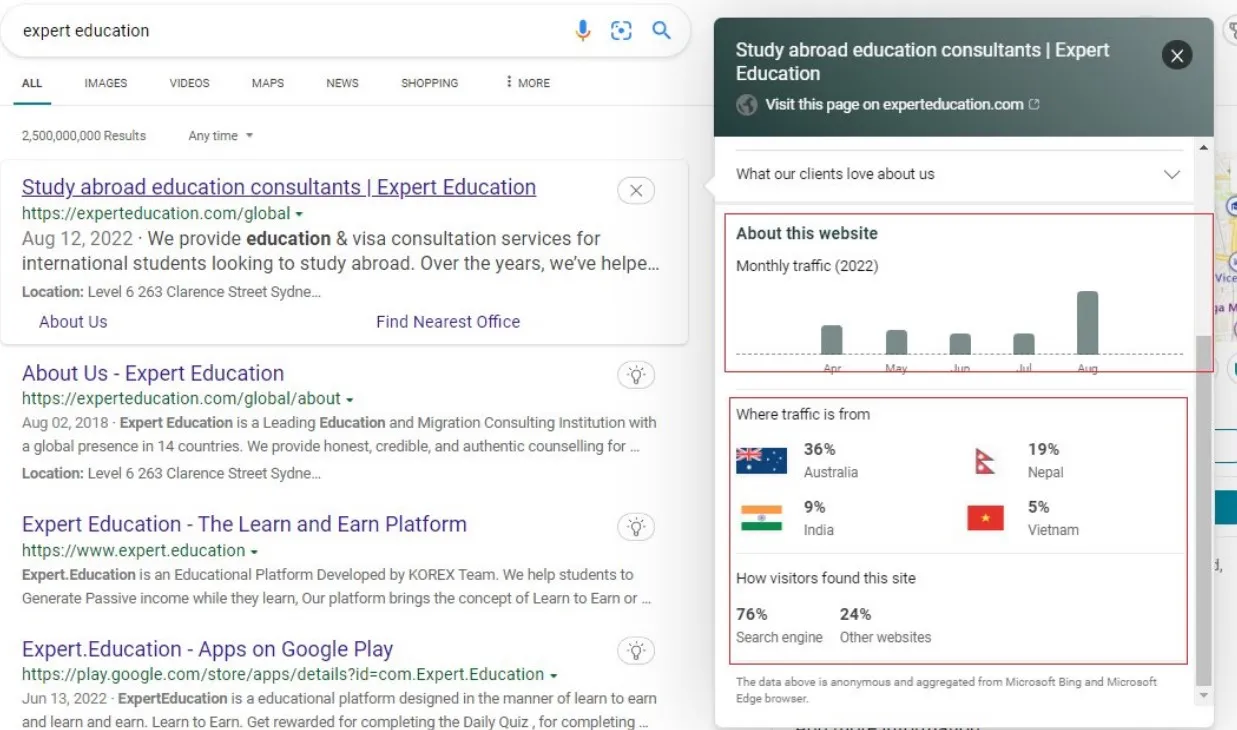Screen dimensions: 1237x730
Task: Click the info panel scrollbar thumb
Action: pyautogui.click(x=1203, y=510)
